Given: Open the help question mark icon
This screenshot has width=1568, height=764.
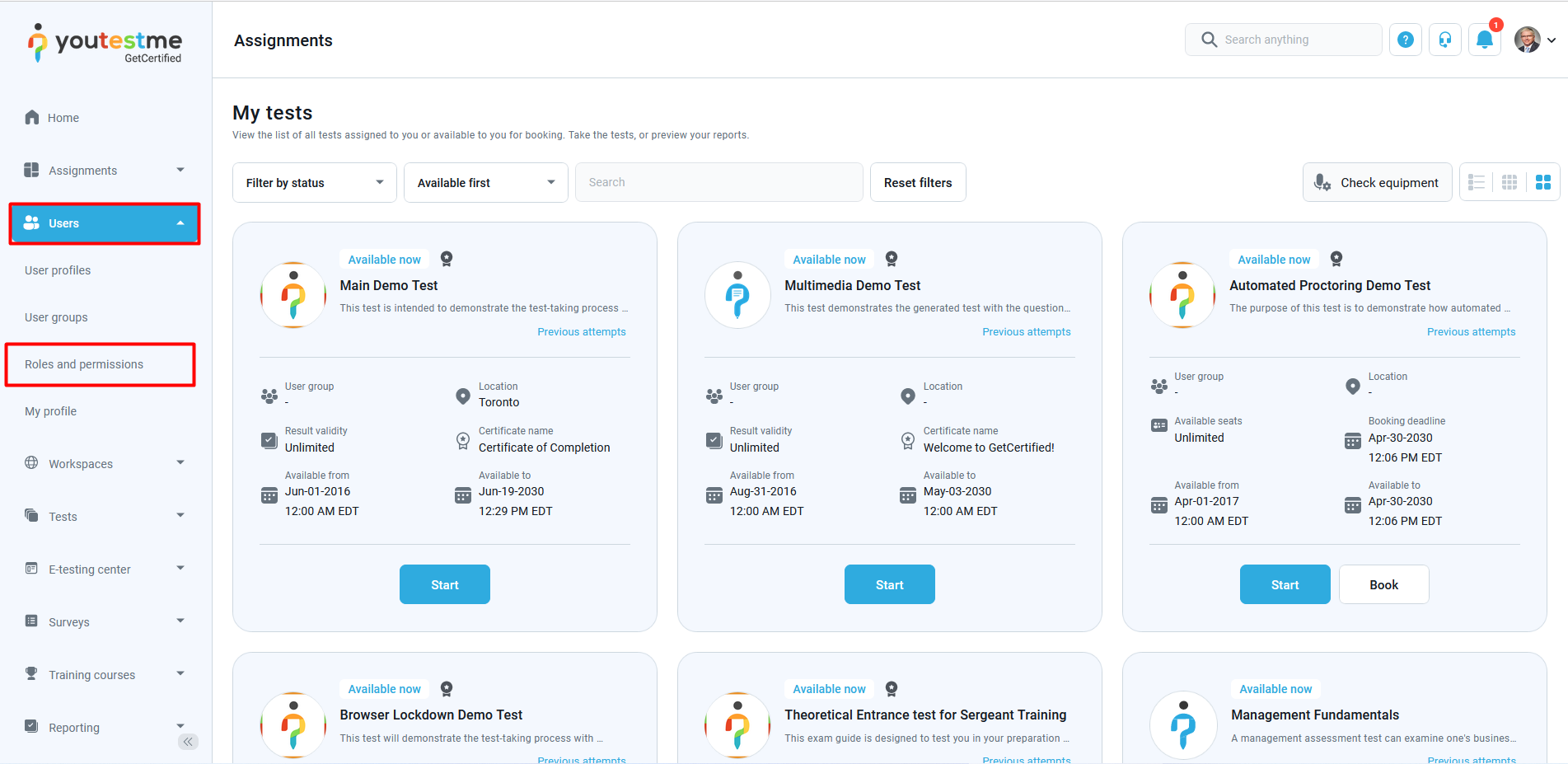Looking at the screenshot, I should coord(1406,40).
